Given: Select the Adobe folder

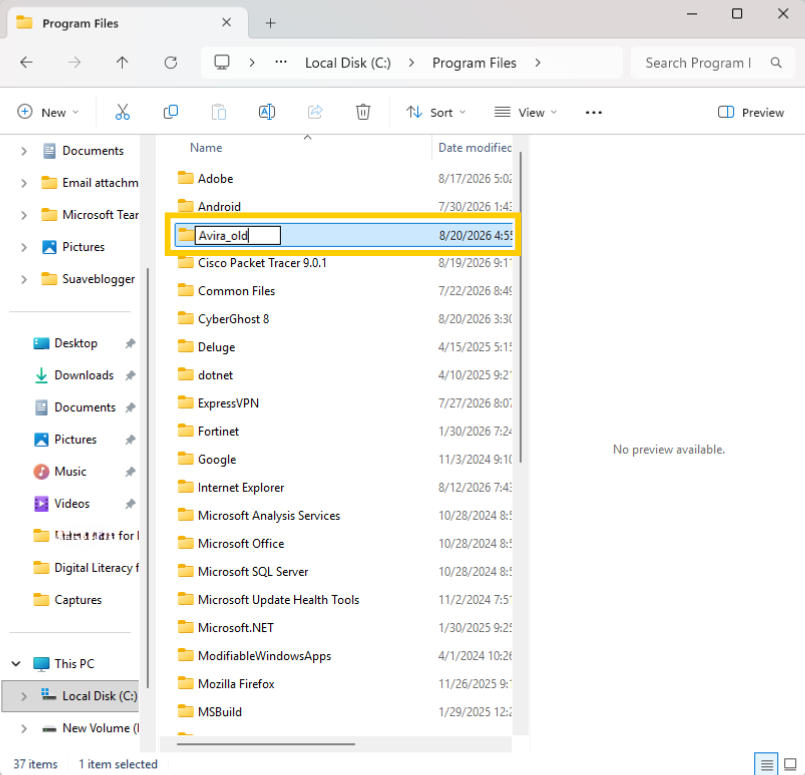Looking at the screenshot, I should point(215,179).
